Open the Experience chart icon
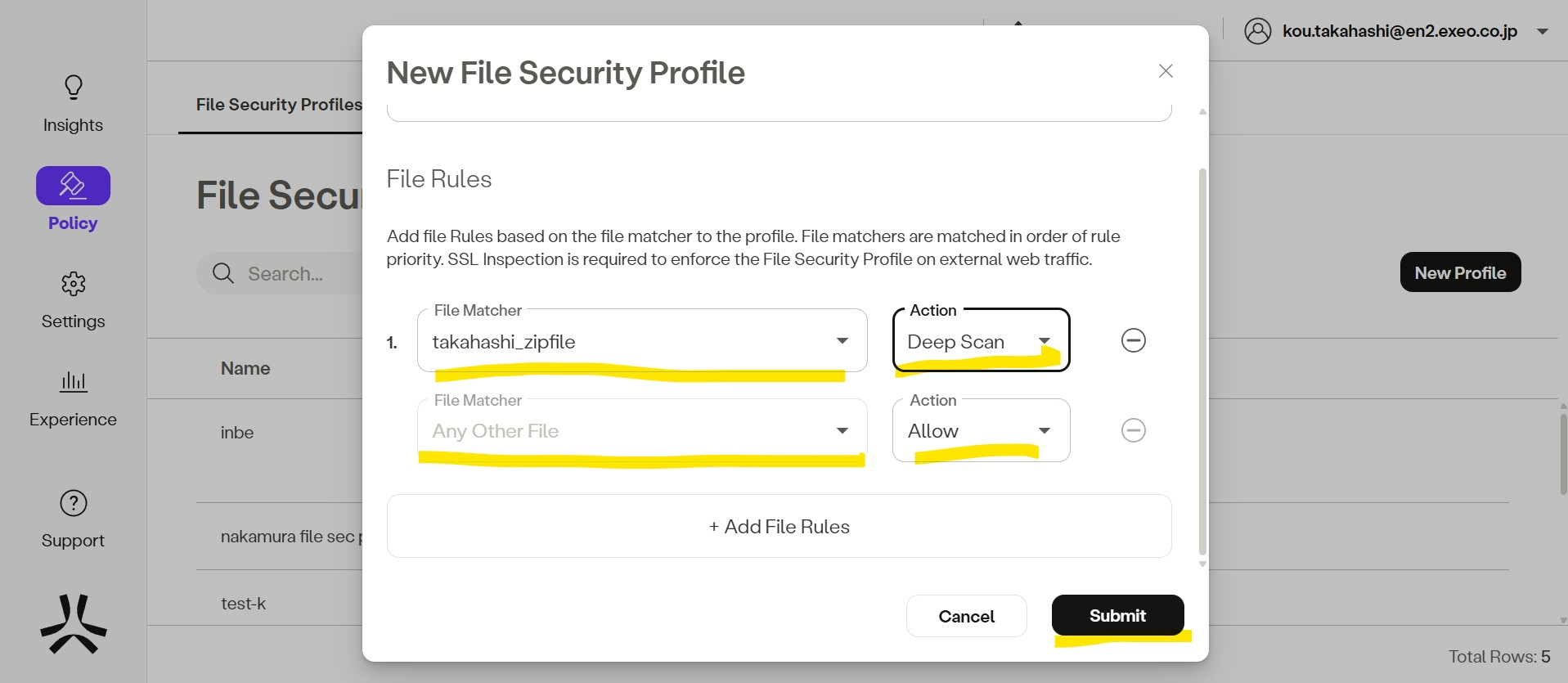 click(73, 381)
